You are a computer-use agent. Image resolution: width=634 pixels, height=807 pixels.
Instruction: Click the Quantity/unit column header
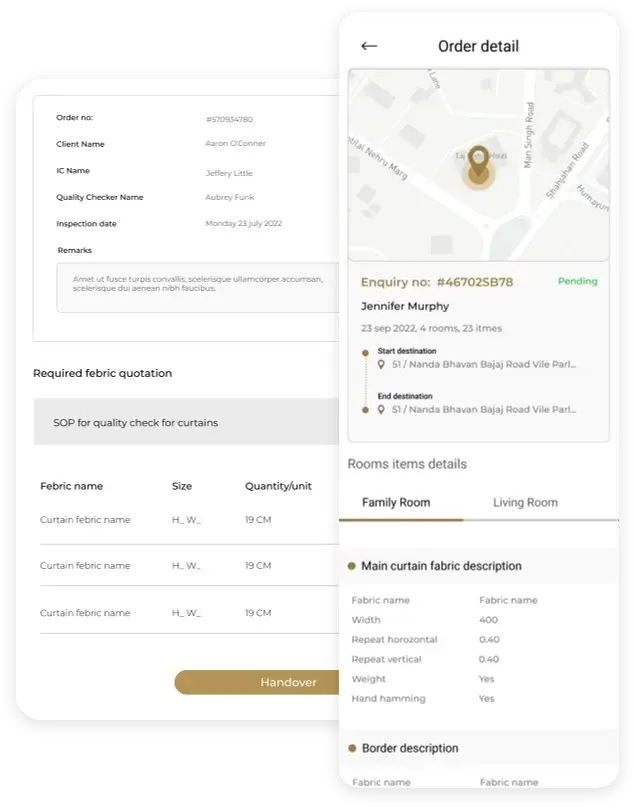point(278,486)
